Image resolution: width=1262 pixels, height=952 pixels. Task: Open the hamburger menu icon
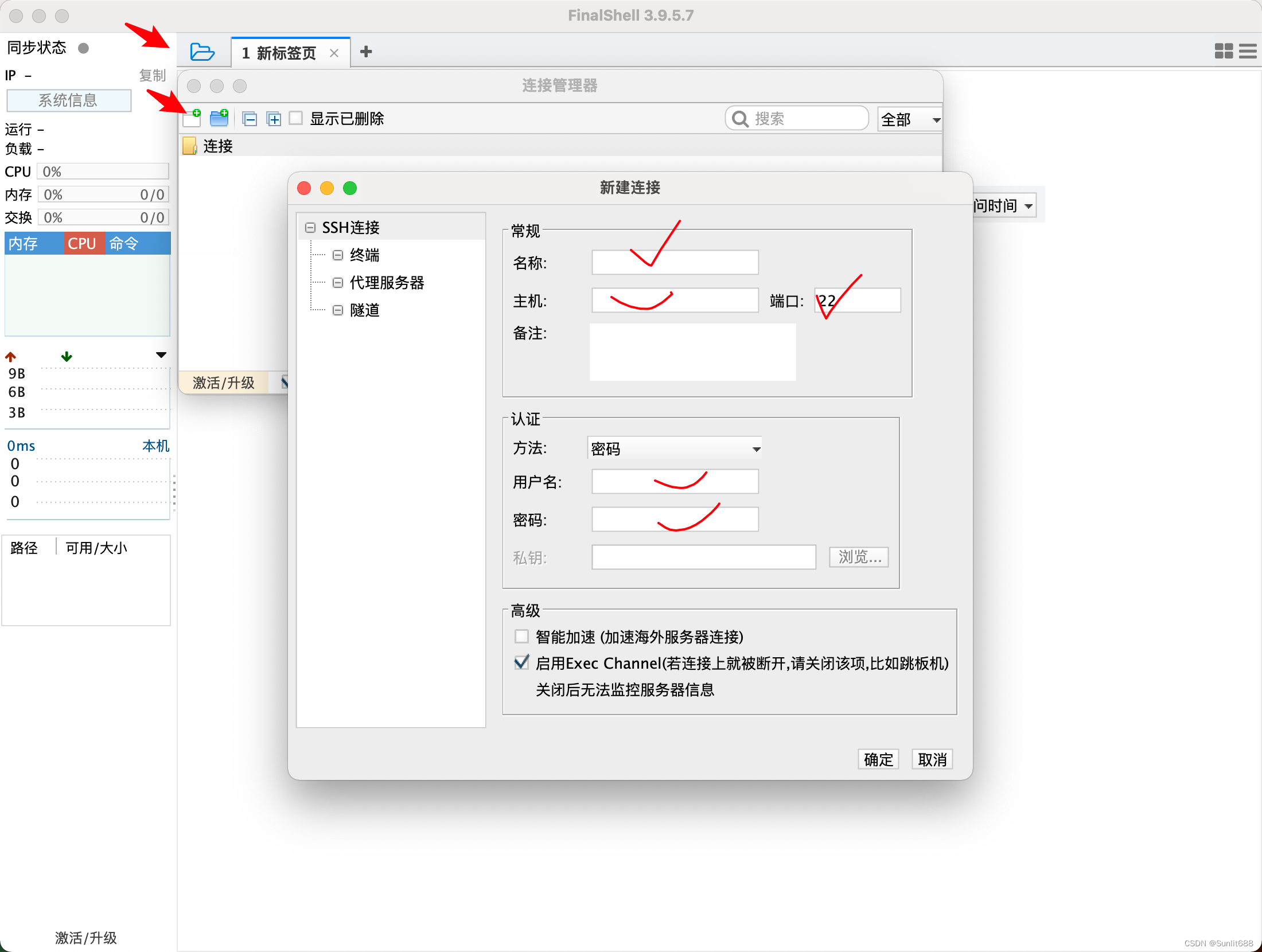click(1248, 51)
